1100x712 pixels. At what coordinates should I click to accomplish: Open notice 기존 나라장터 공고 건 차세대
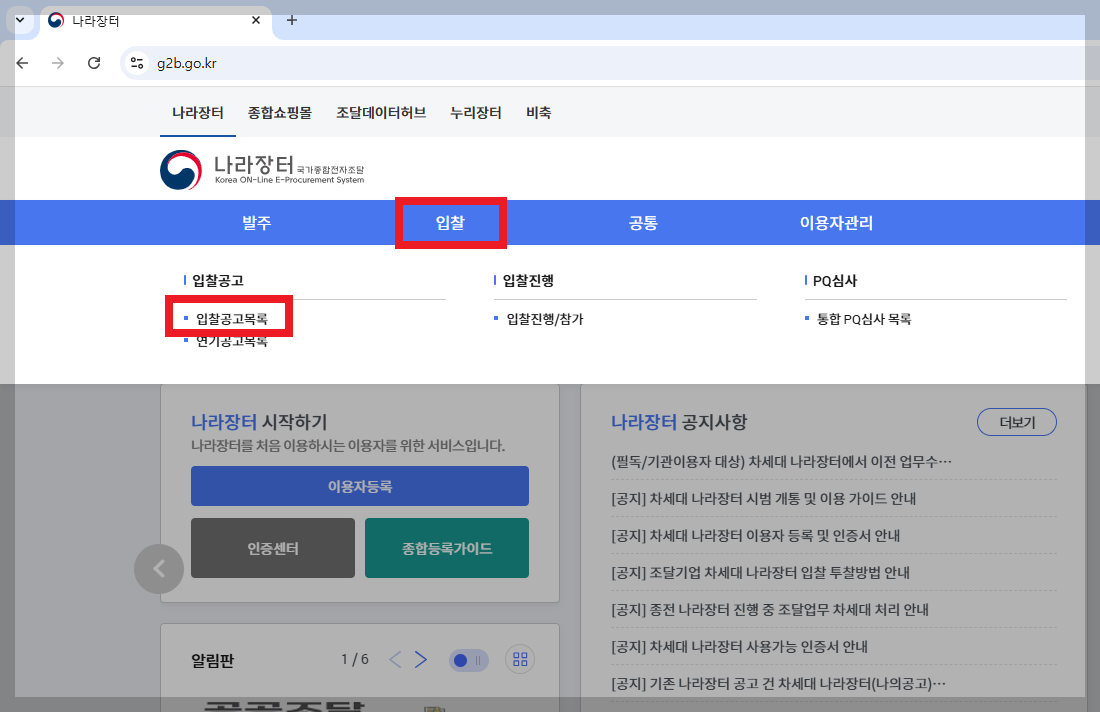pos(779,684)
